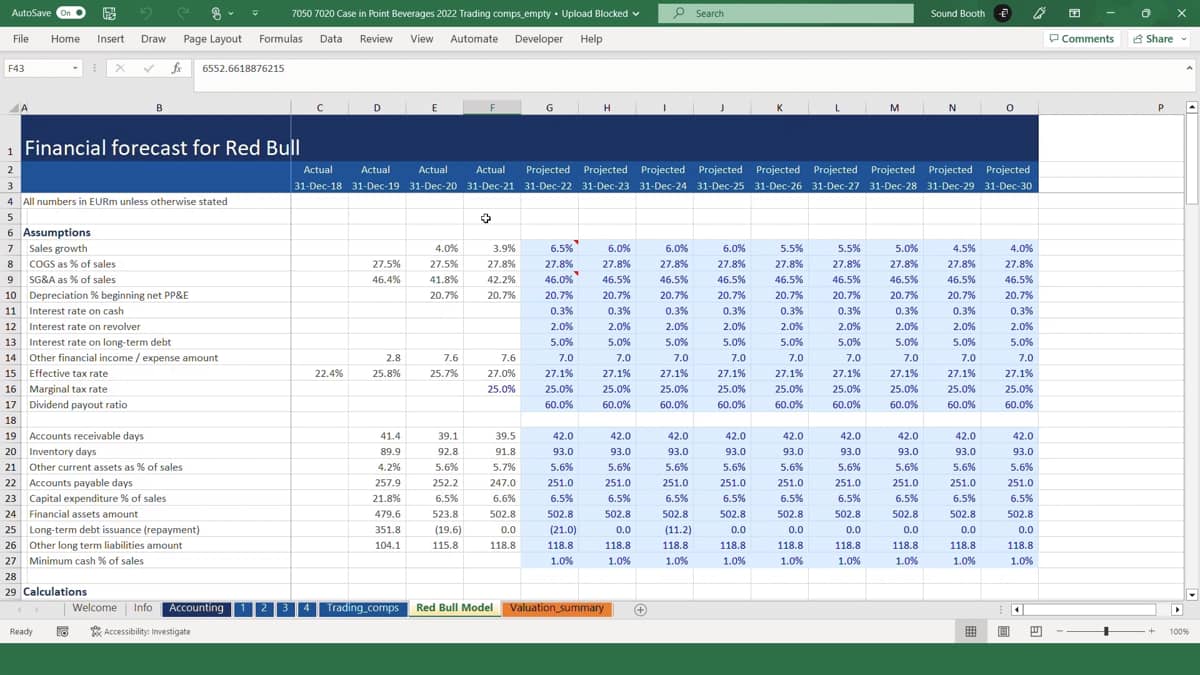Open the Customize Quick Access Toolbar arrow
Screen dimensions: 1200x675
(x=255, y=13)
